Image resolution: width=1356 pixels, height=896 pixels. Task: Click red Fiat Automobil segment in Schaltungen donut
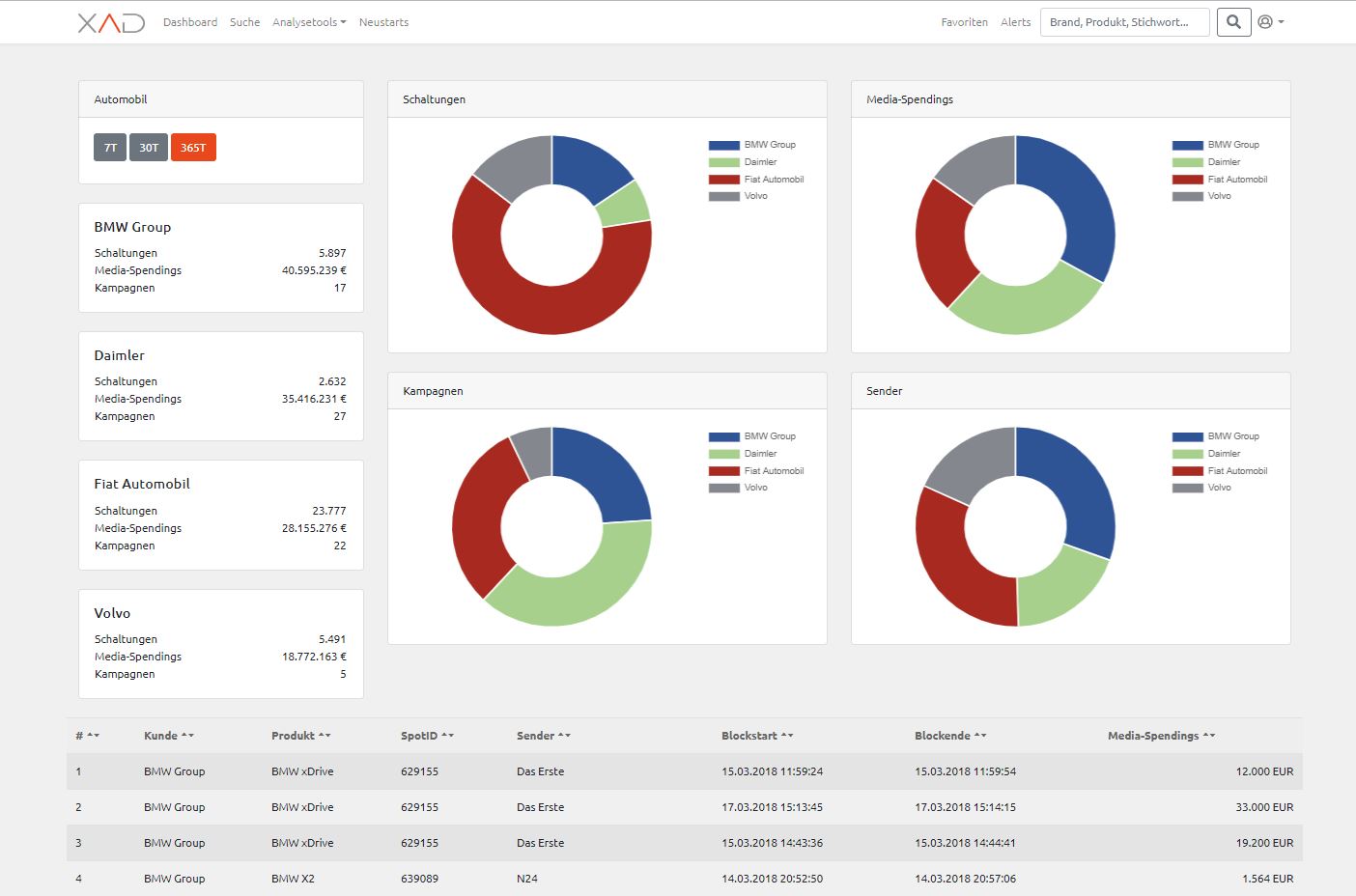pos(526,306)
